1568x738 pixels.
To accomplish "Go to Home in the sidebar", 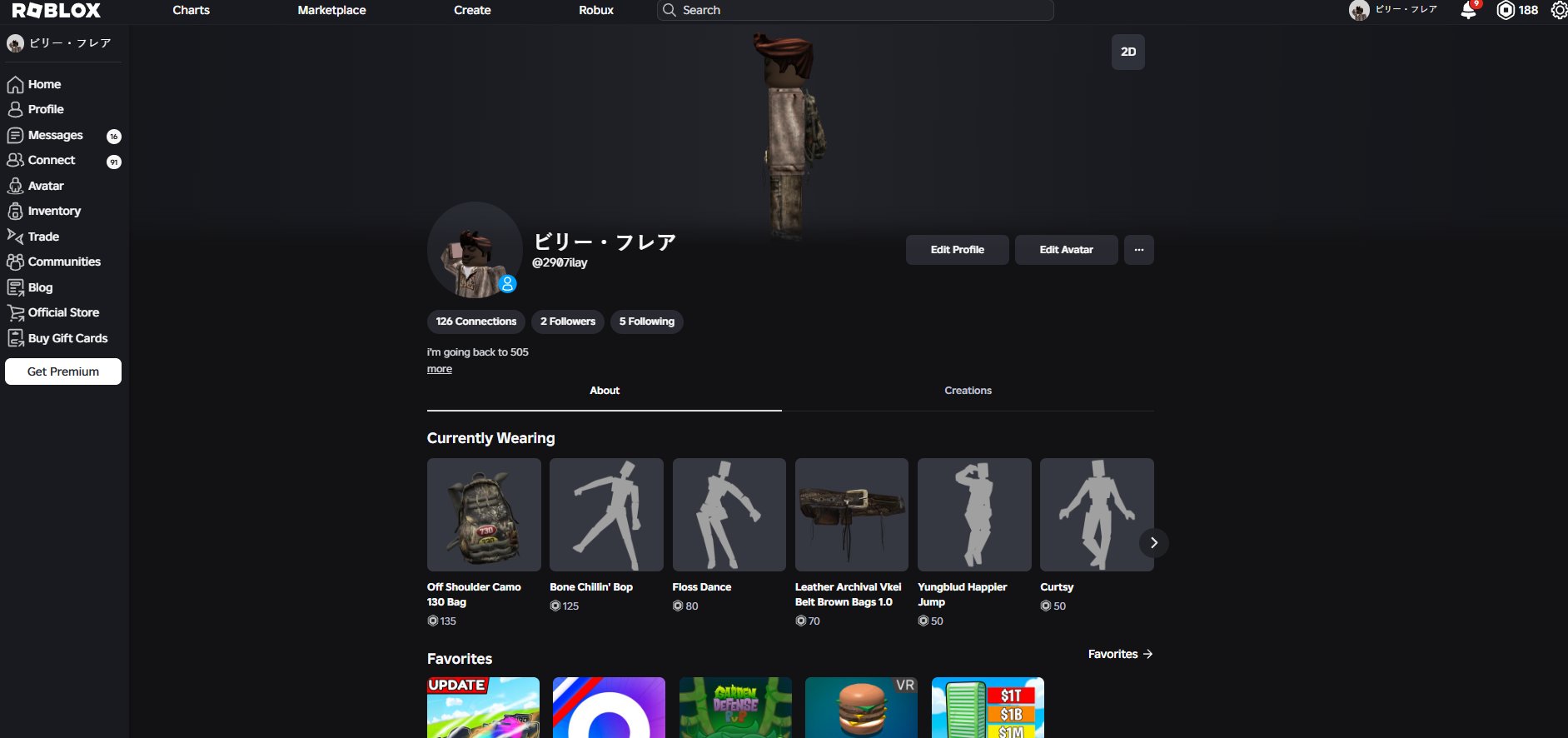I will click(44, 84).
